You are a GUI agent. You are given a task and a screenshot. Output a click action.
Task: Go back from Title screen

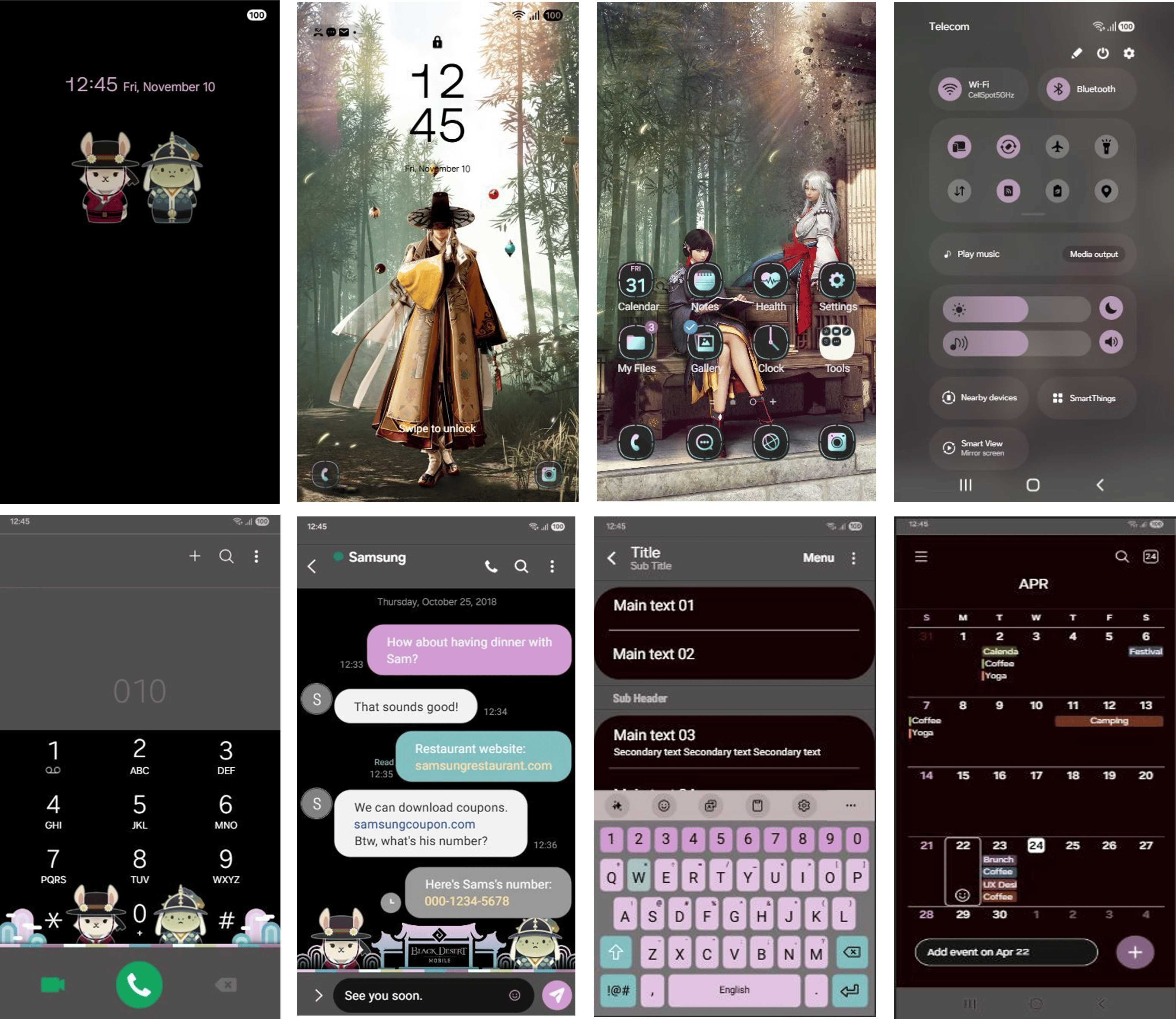point(612,558)
